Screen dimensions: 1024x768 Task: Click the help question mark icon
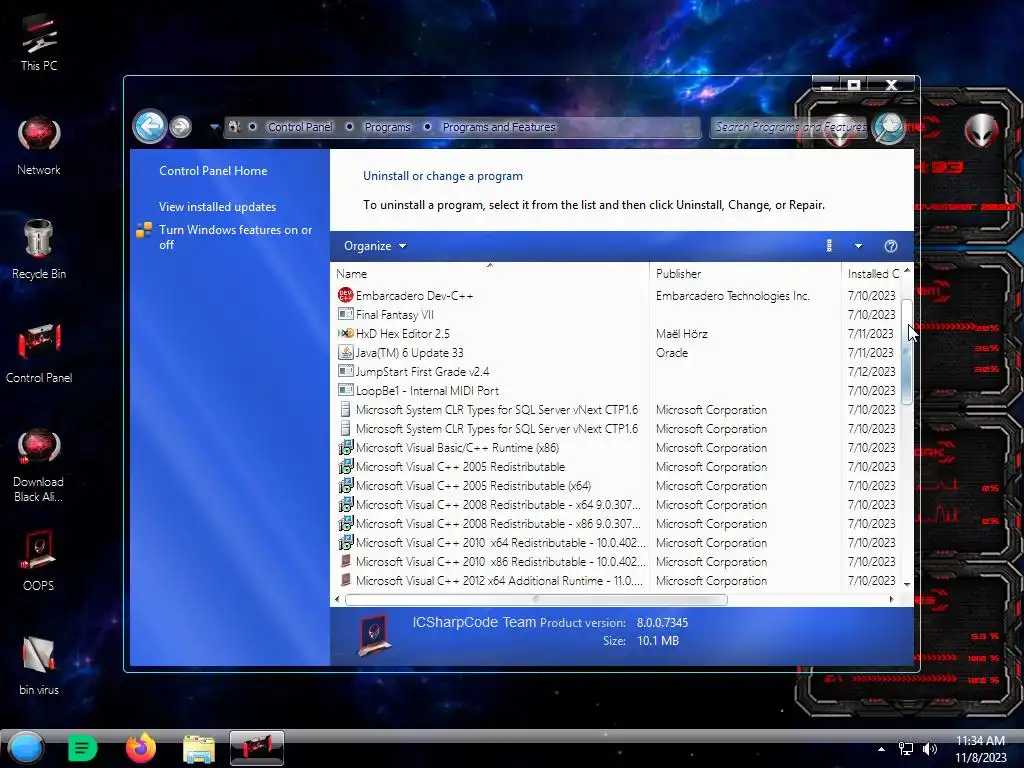890,246
